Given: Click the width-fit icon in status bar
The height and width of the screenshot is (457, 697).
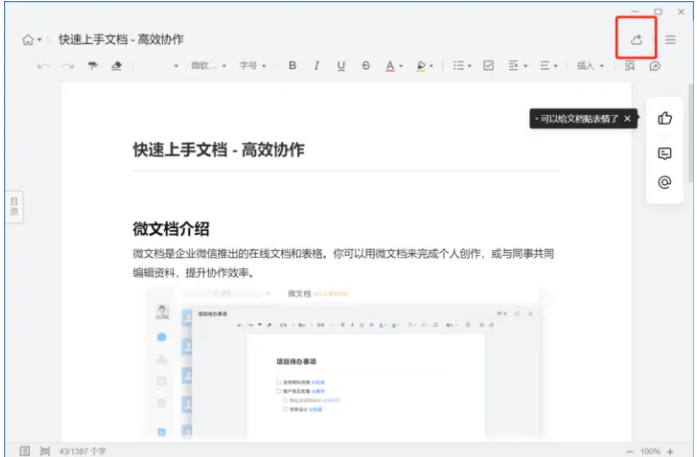Looking at the screenshot, I should point(45,451).
